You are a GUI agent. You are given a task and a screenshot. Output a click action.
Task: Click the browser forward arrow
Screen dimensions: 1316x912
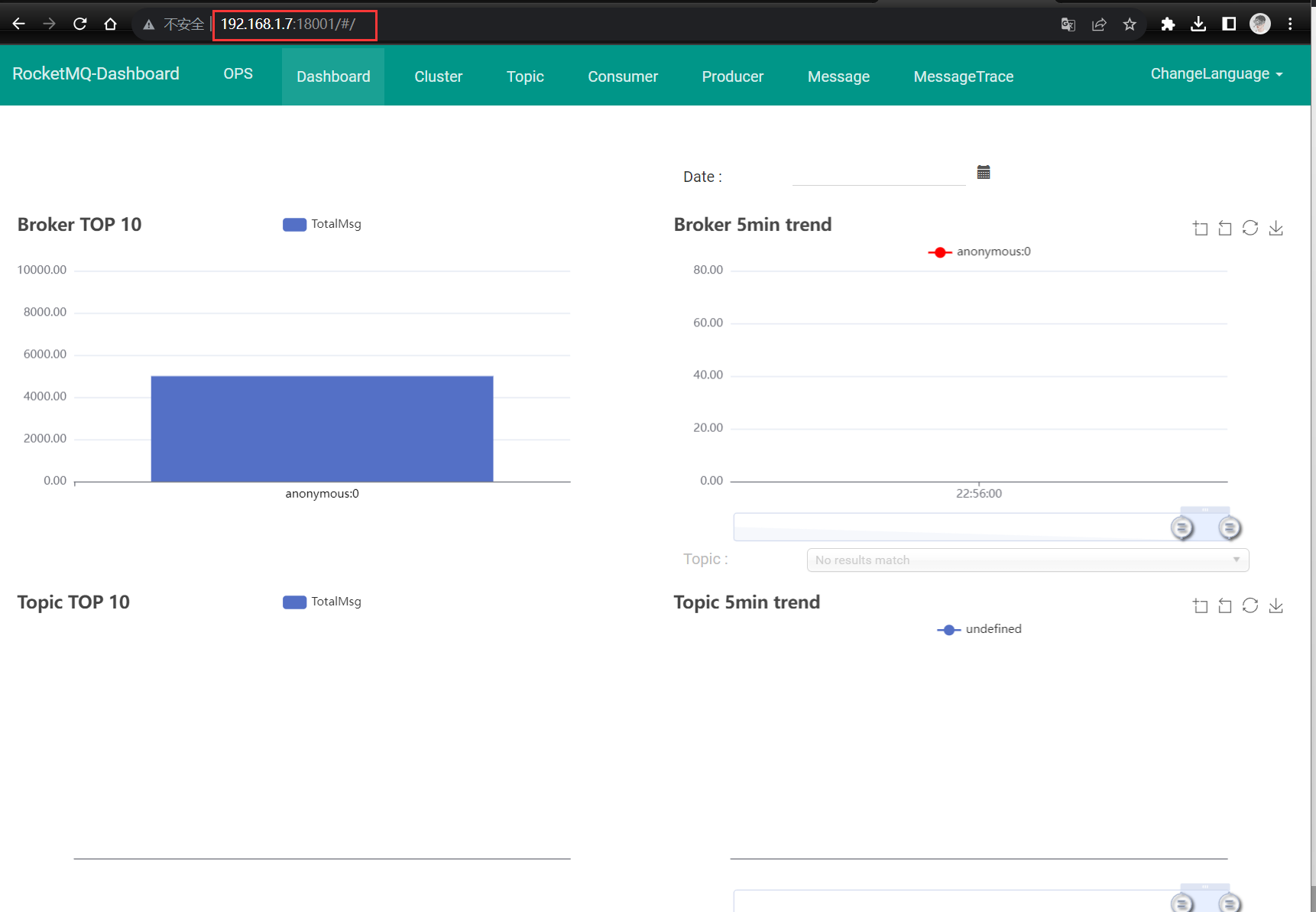[49, 24]
